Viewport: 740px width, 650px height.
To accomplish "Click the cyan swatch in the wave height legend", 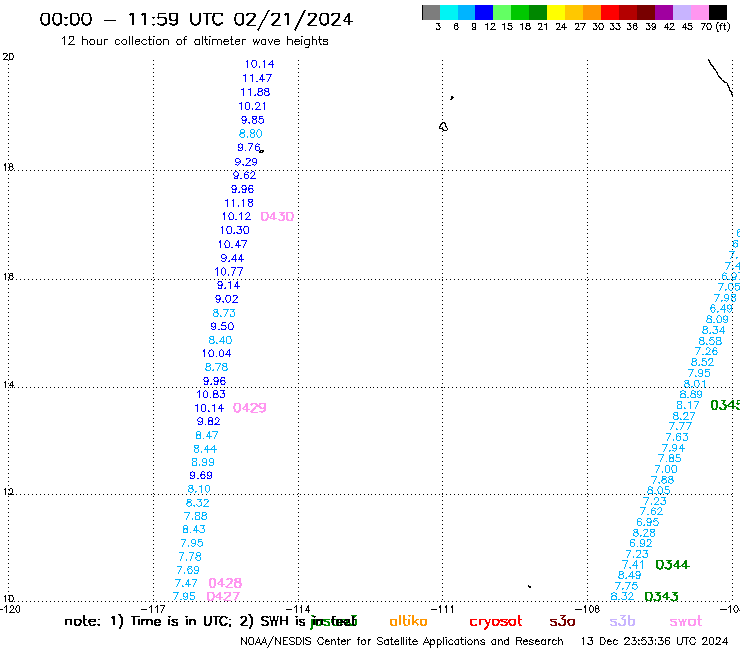I will coord(449,12).
